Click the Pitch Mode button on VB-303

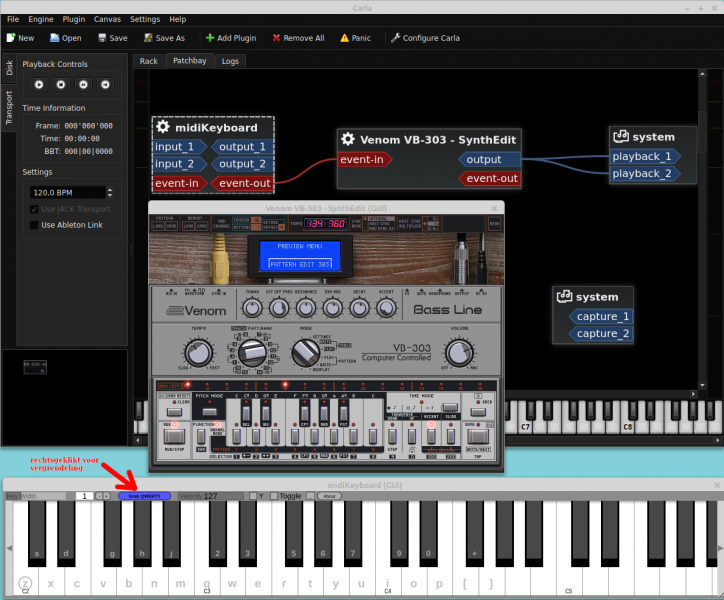click(x=210, y=411)
